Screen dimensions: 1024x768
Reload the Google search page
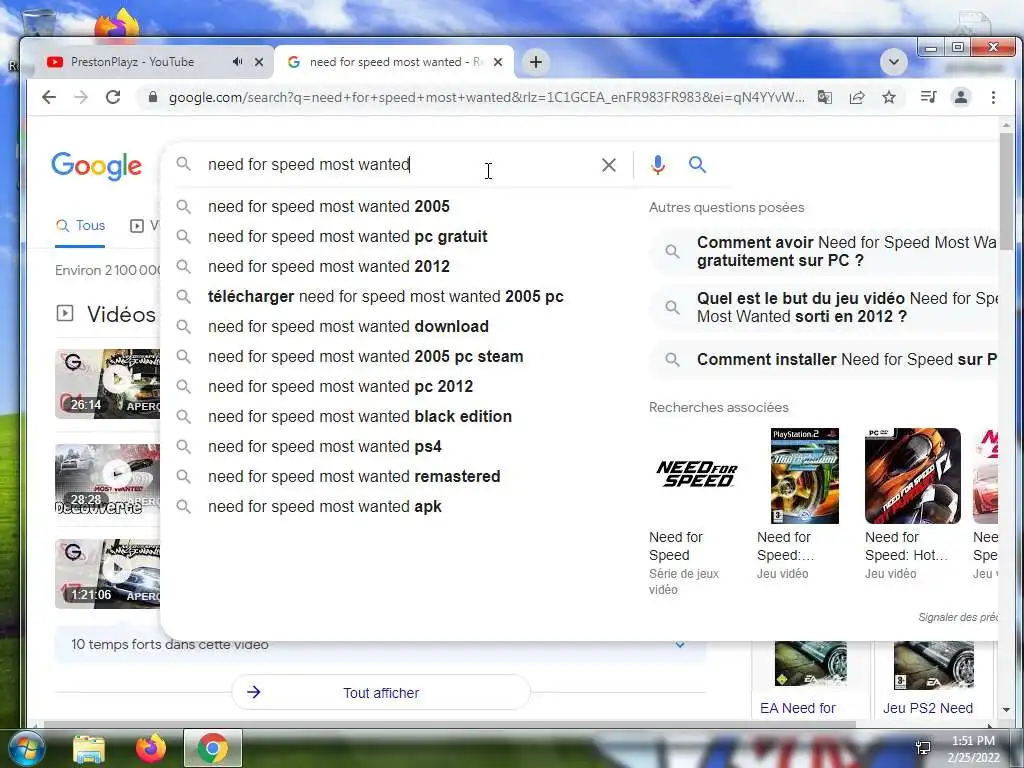tap(113, 97)
